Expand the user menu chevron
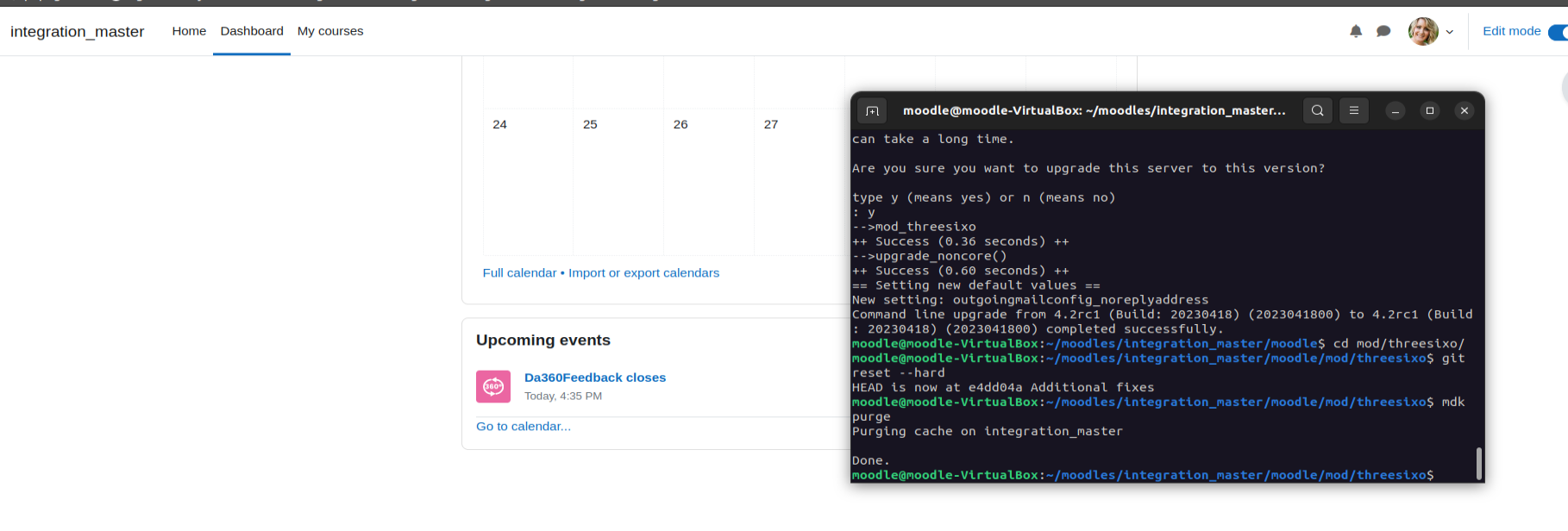The width and height of the screenshot is (1568, 531). pos(1450,32)
